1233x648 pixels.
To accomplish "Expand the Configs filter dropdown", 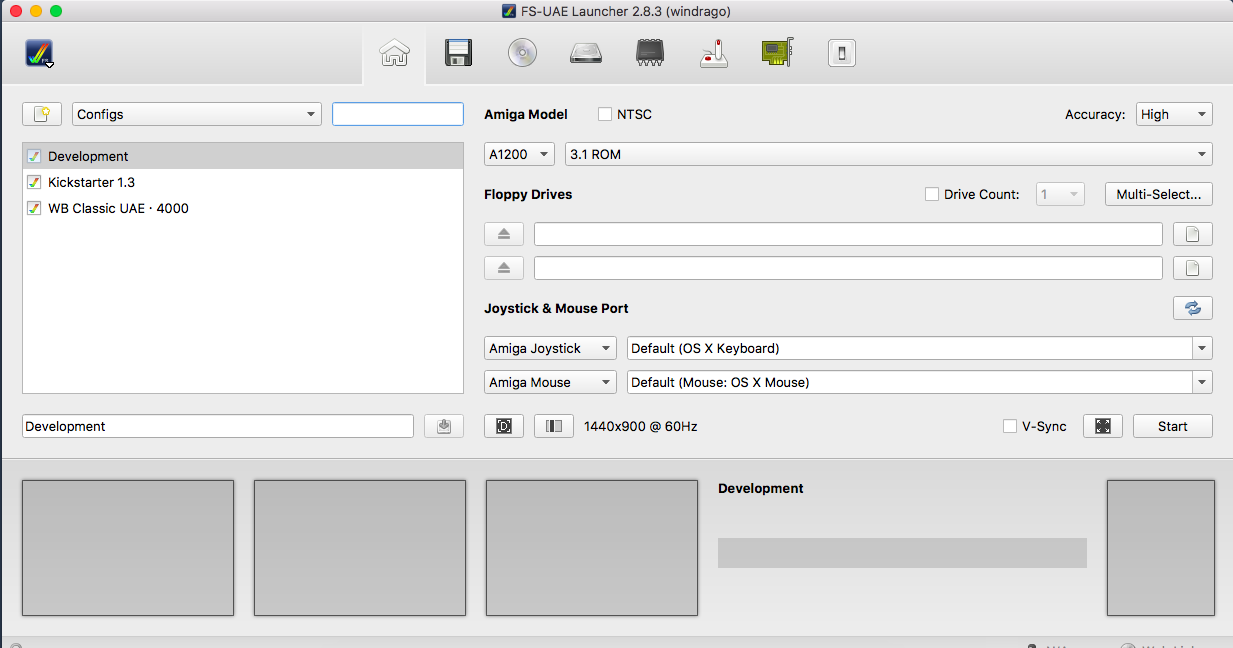I will point(196,114).
